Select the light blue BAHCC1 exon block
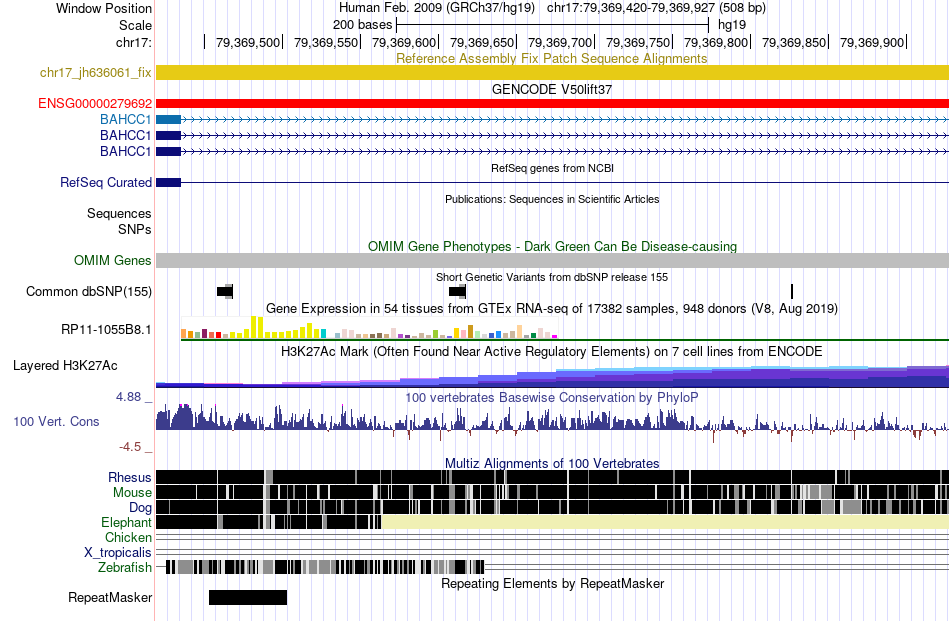The image size is (950, 621). (x=168, y=119)
